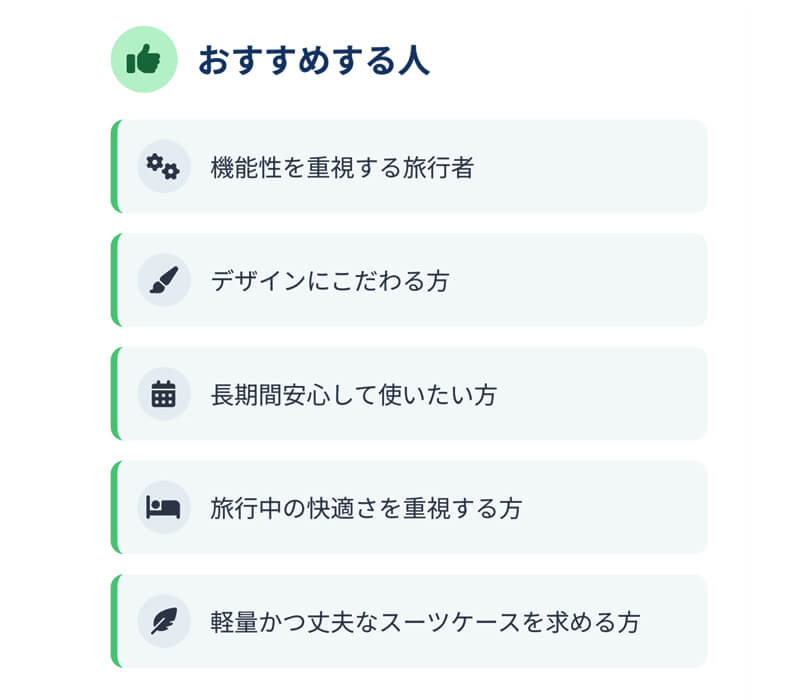The height and width of the screenshot is (700, 800).
Task: Click green accent bar of the 軽量かつ丈夫 card
Action: 114,621
